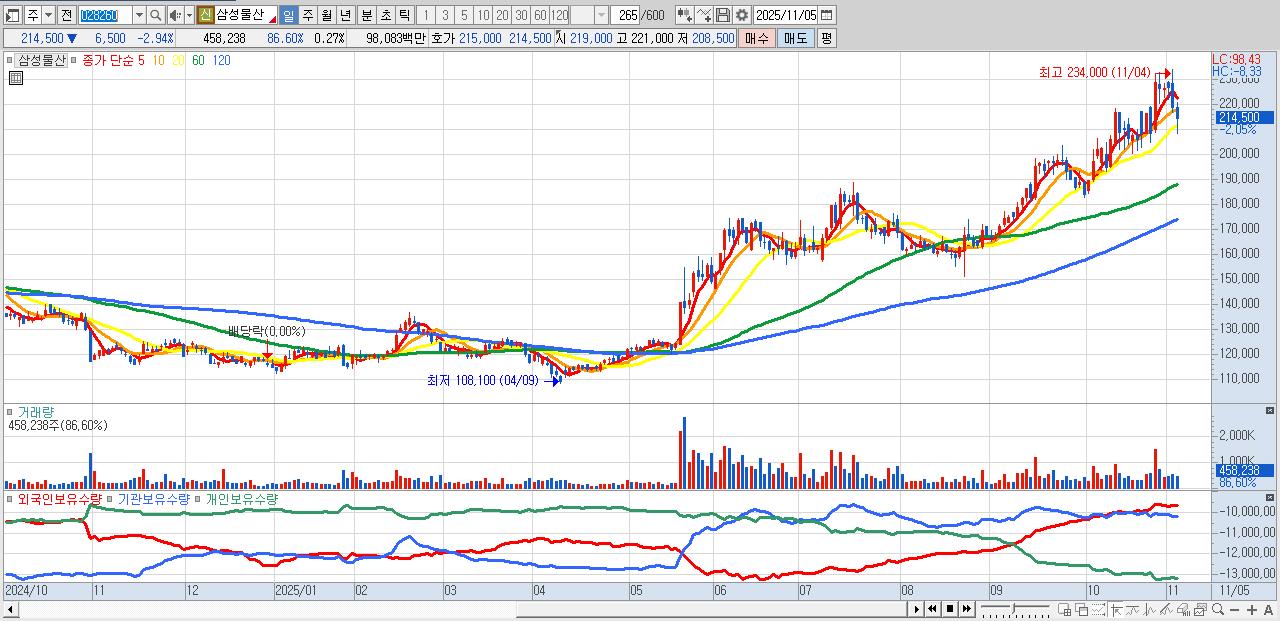Toggle the 거래량 volume indicator square
Viewport: 1280px width, 621px height.
pos(10,411)
